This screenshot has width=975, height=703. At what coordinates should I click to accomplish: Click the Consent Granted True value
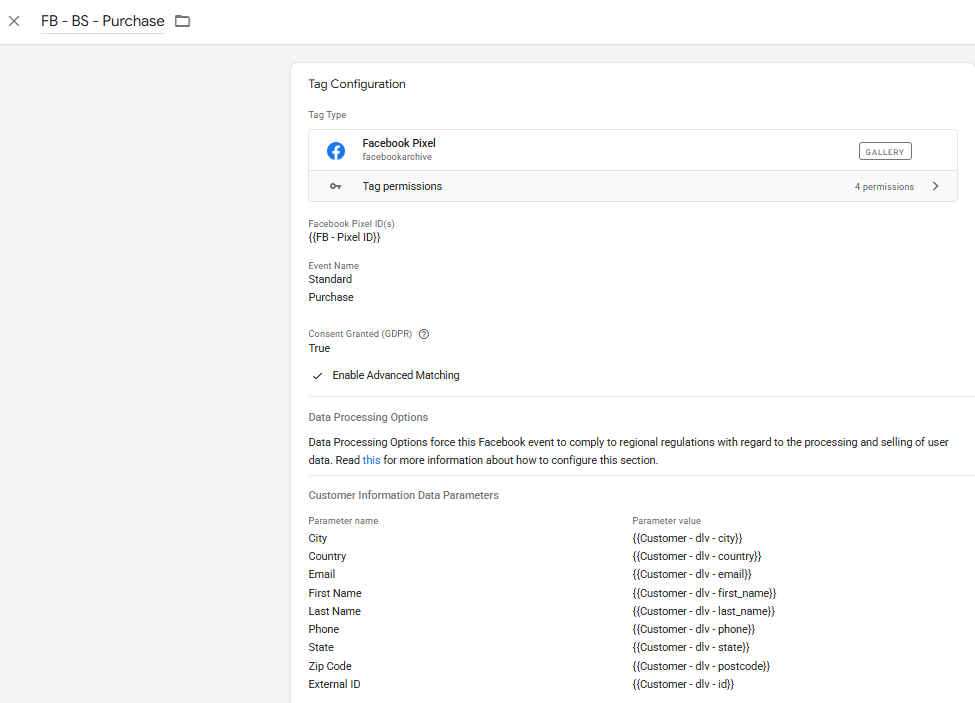coord(319,349)
